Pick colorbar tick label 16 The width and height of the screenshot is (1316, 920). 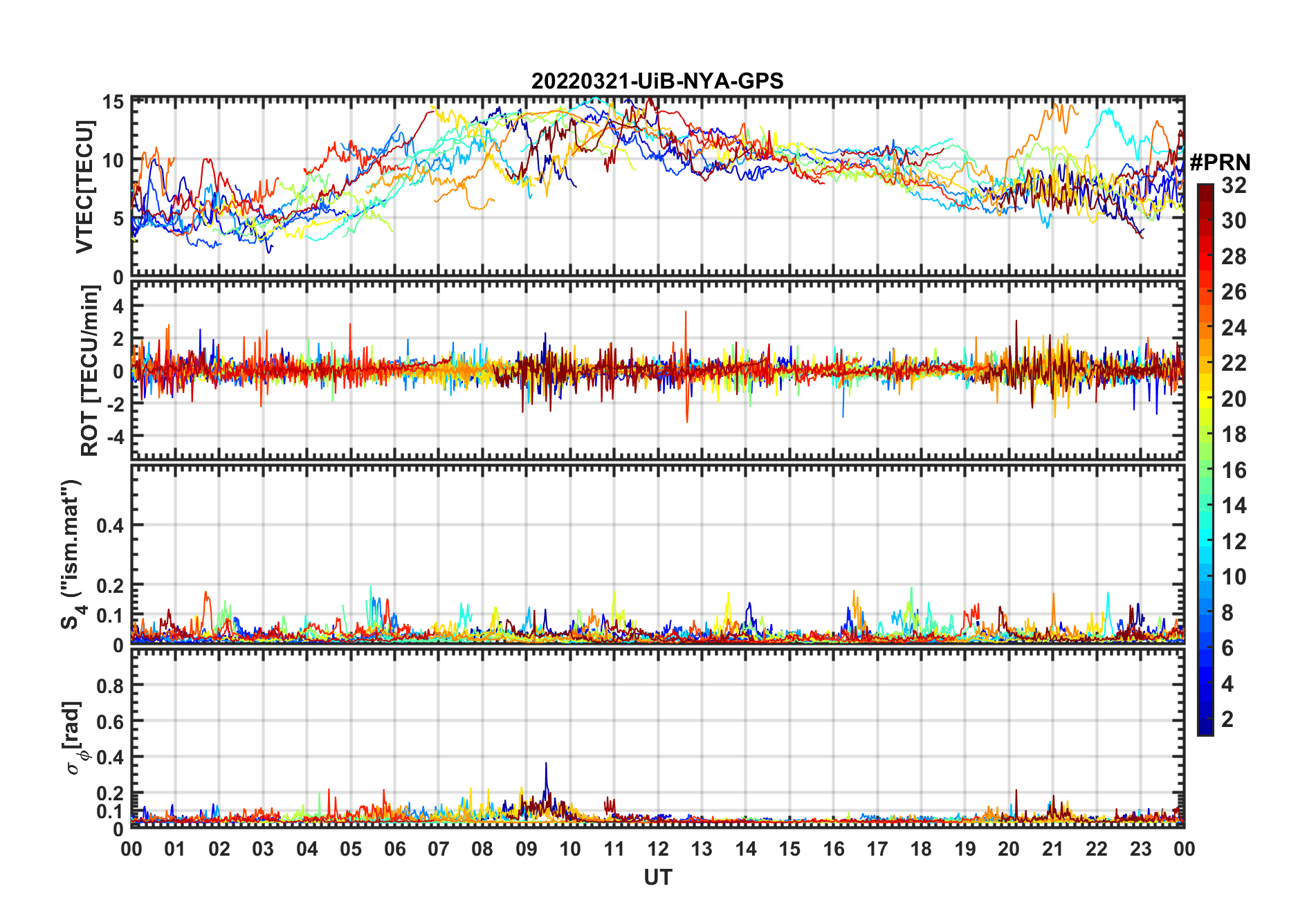tap(1234, 470)
